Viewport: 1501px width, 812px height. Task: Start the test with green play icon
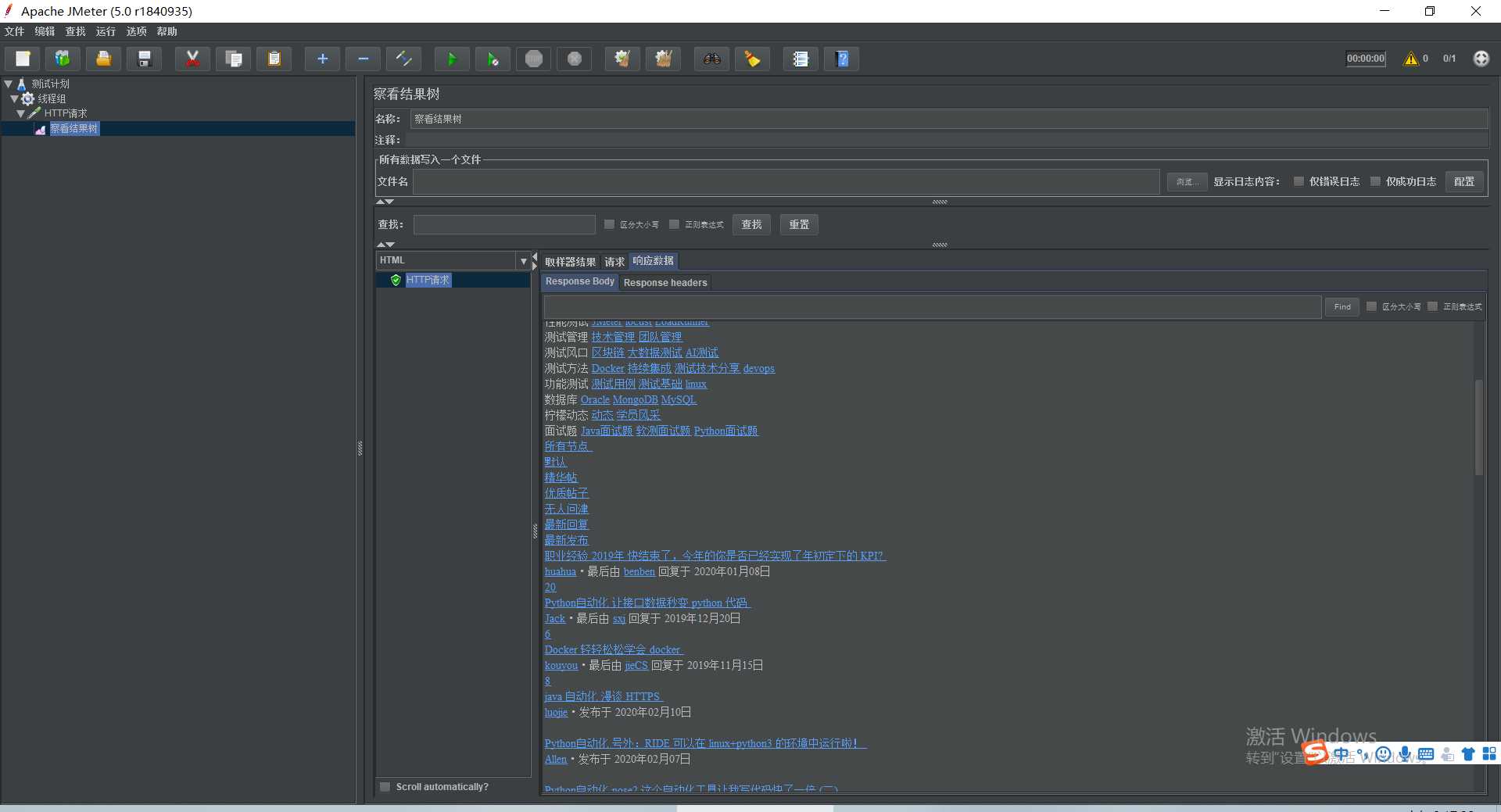[452, 59]
